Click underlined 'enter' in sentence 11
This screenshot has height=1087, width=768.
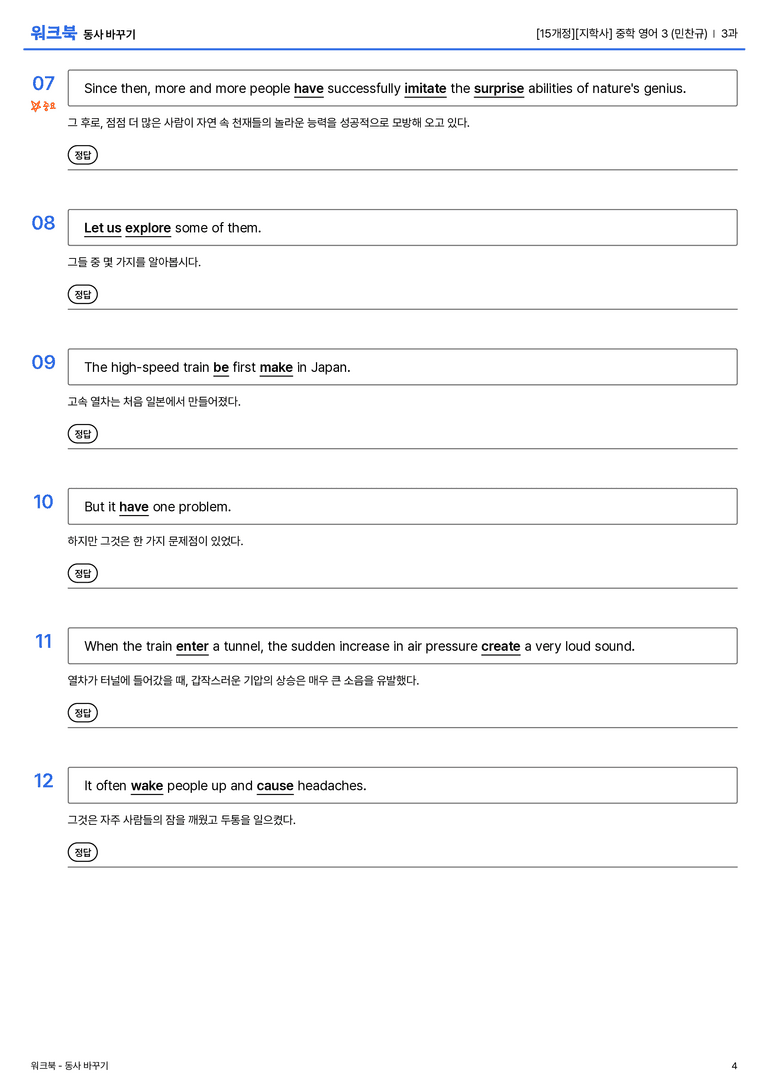[192, 646]
